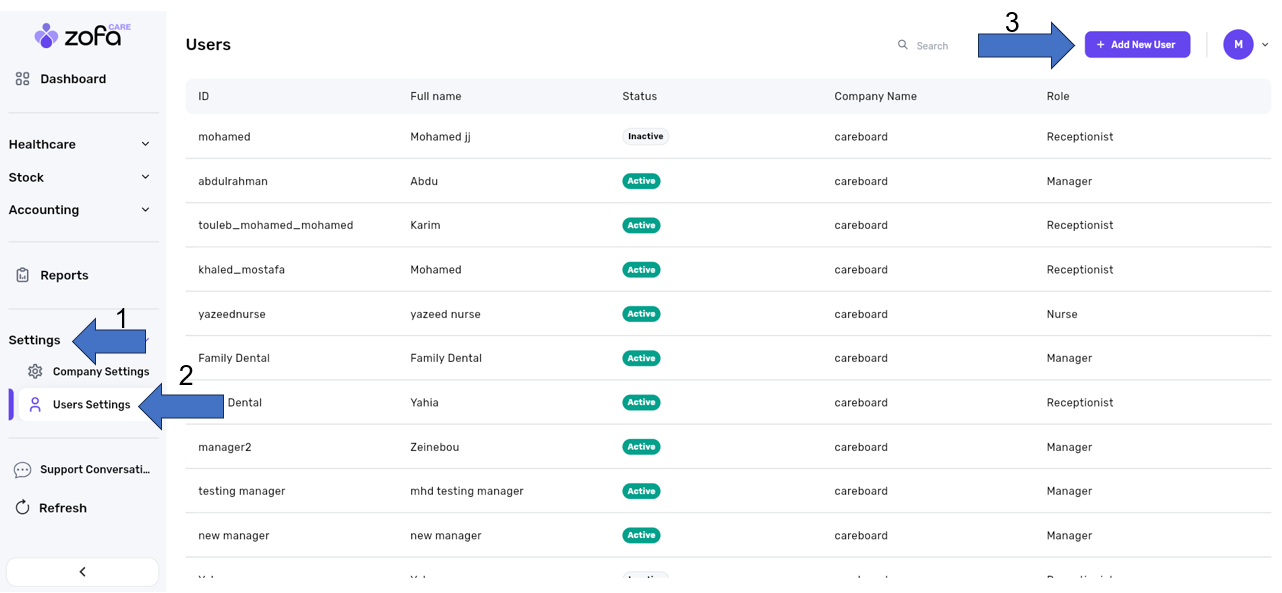
Task: Open the M profile avatar
Action: [1238, 44]
